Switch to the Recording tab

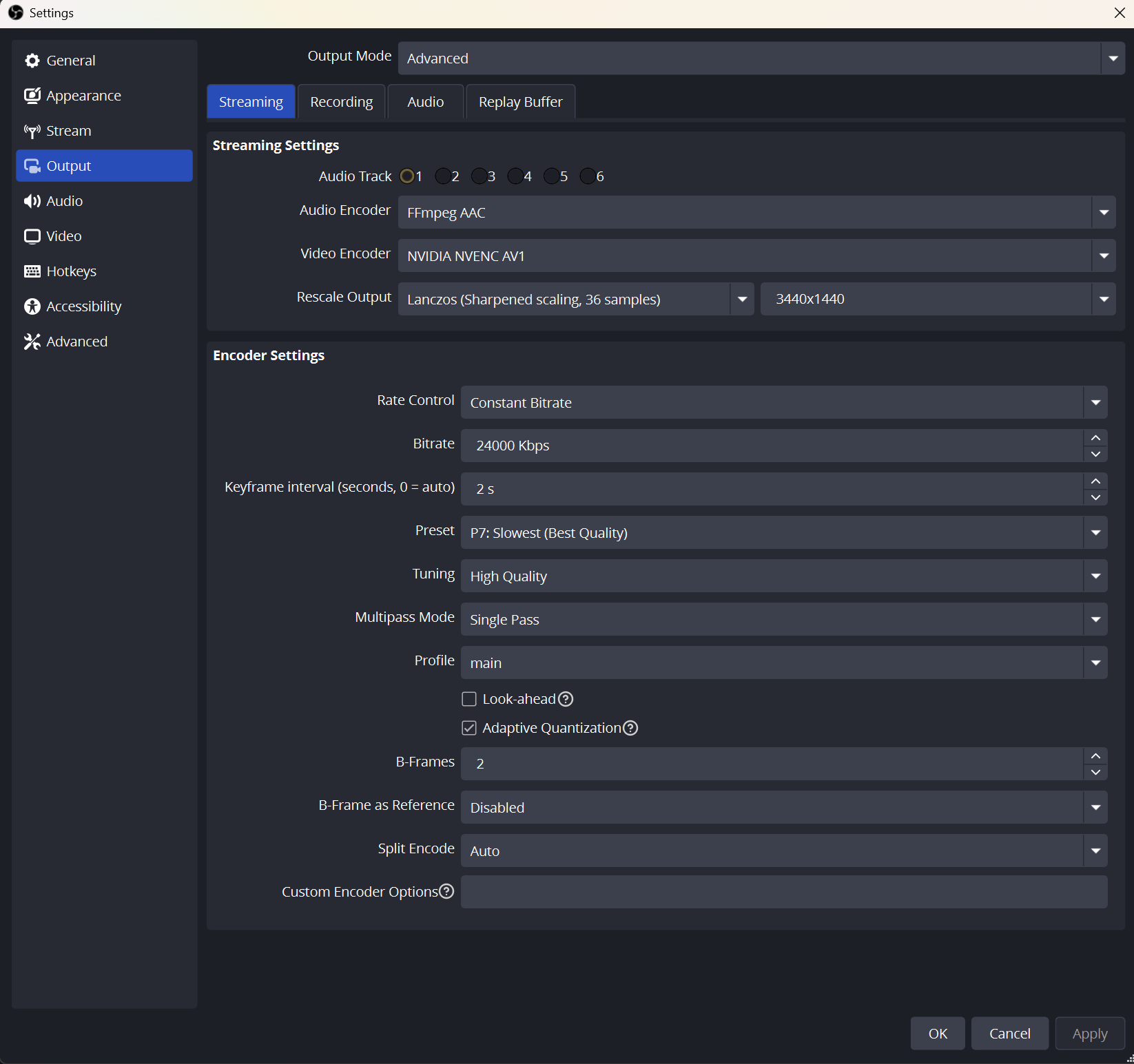[341, 102]
